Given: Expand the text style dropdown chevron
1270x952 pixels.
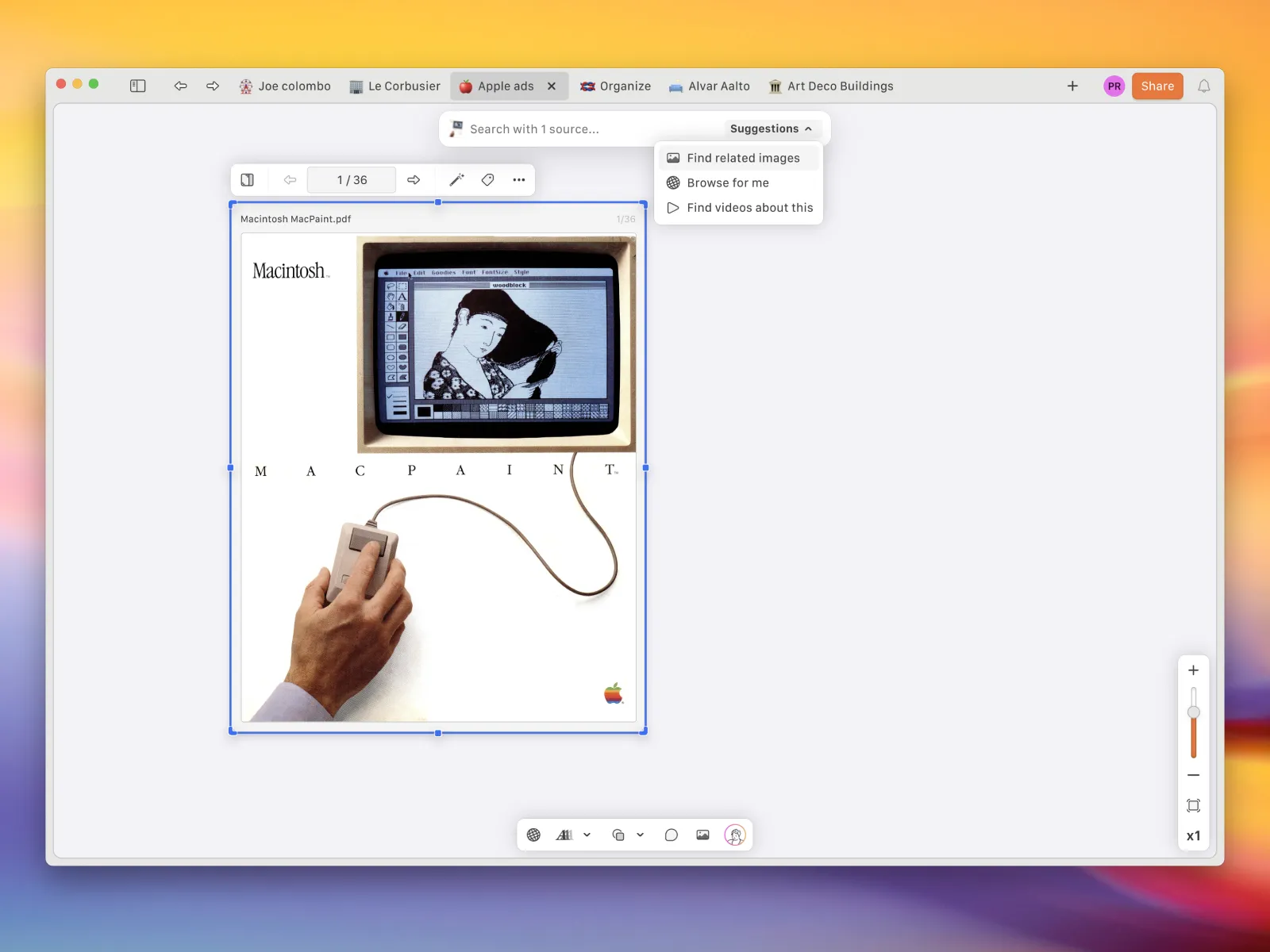Looking at the screenshot, I should click(x=587, y=835).
